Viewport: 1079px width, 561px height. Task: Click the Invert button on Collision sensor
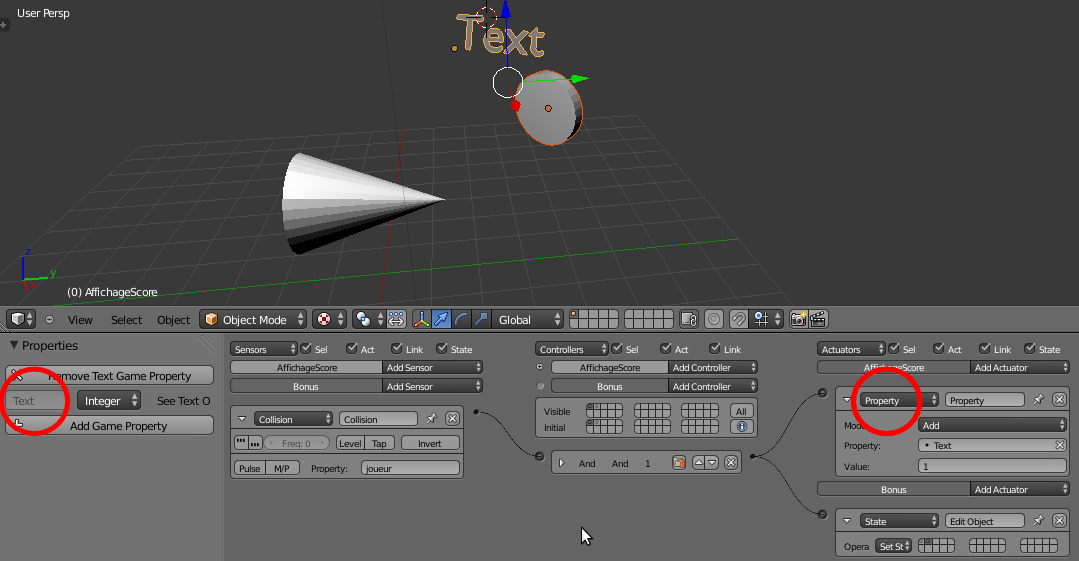[x=429, y=443]
